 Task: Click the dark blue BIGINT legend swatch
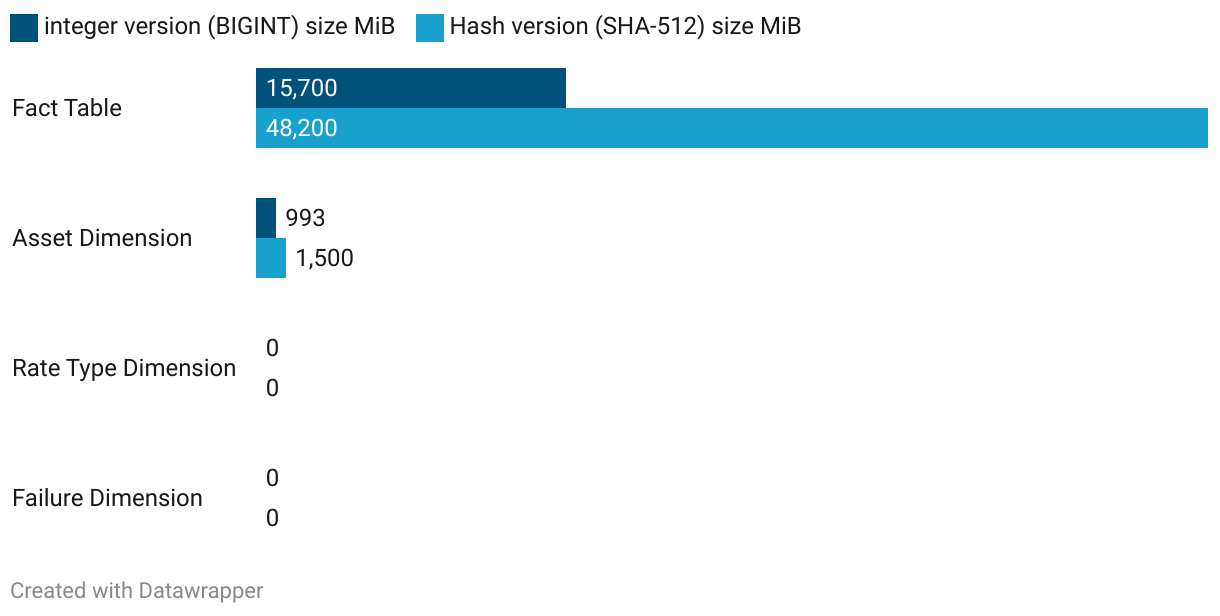point(24,28)
